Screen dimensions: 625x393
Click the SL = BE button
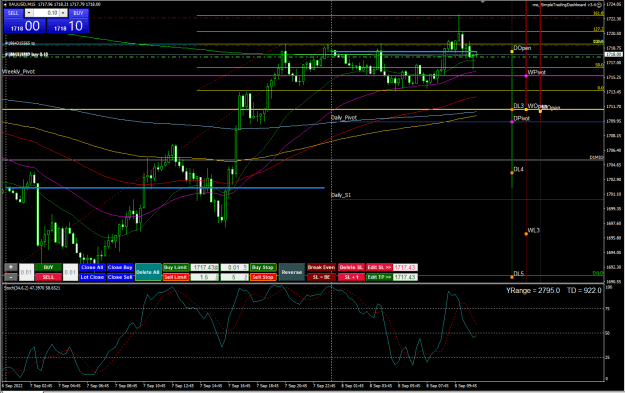coord(321,277)
